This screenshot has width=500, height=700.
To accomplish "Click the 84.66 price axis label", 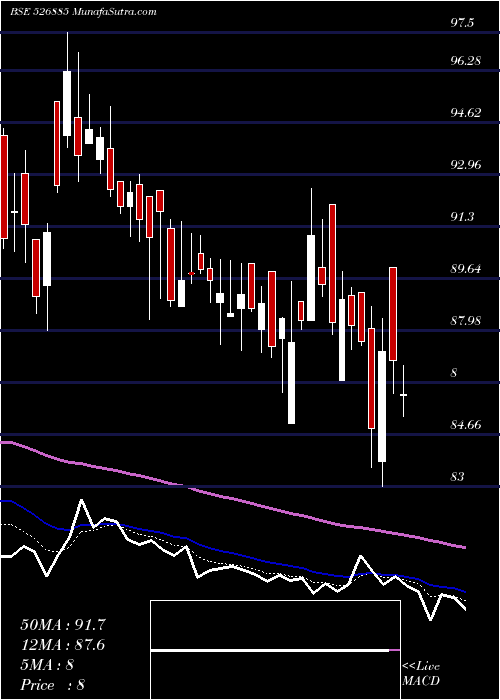I will pos(466,424).
